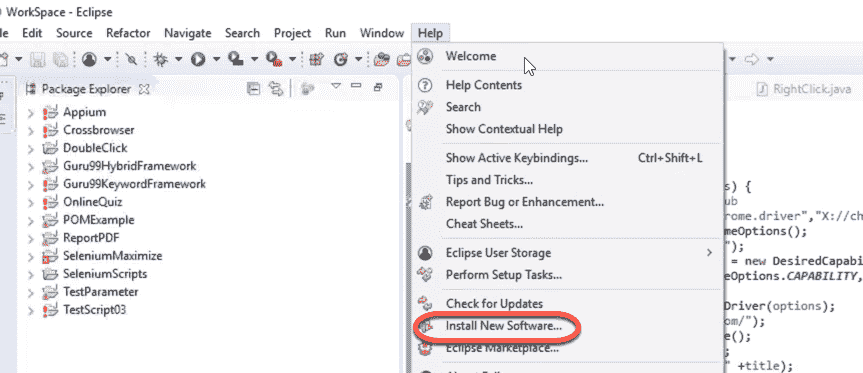Open the Run menu
The image size is (863, 373).
click(335, 33)
